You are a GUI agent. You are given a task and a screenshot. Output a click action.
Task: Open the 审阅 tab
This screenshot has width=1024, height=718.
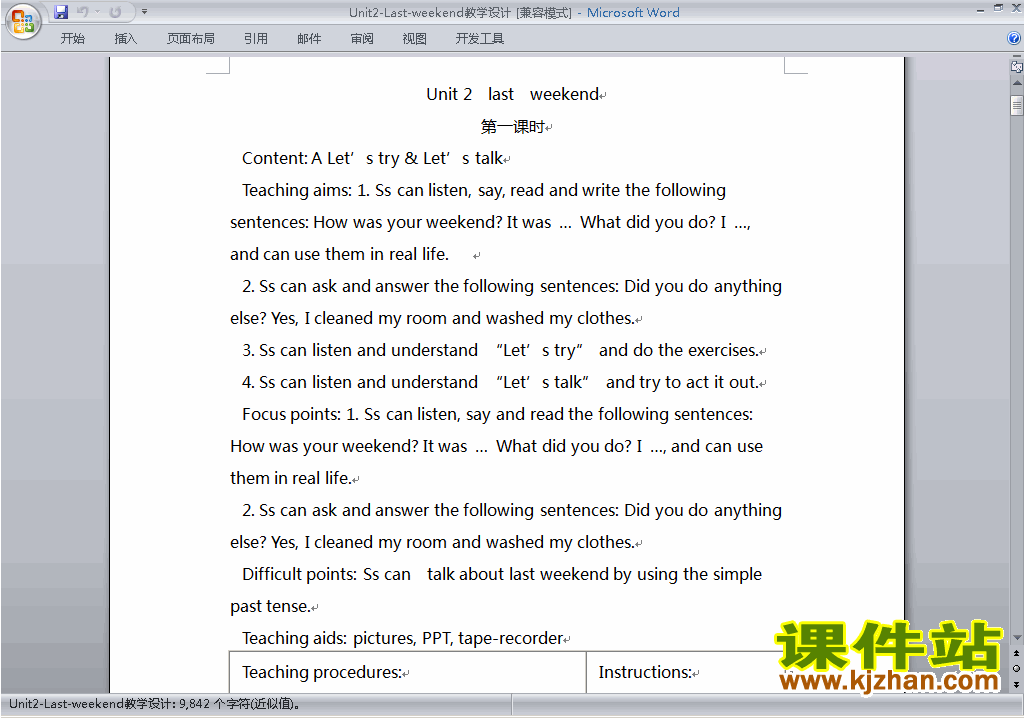point(362,39)
